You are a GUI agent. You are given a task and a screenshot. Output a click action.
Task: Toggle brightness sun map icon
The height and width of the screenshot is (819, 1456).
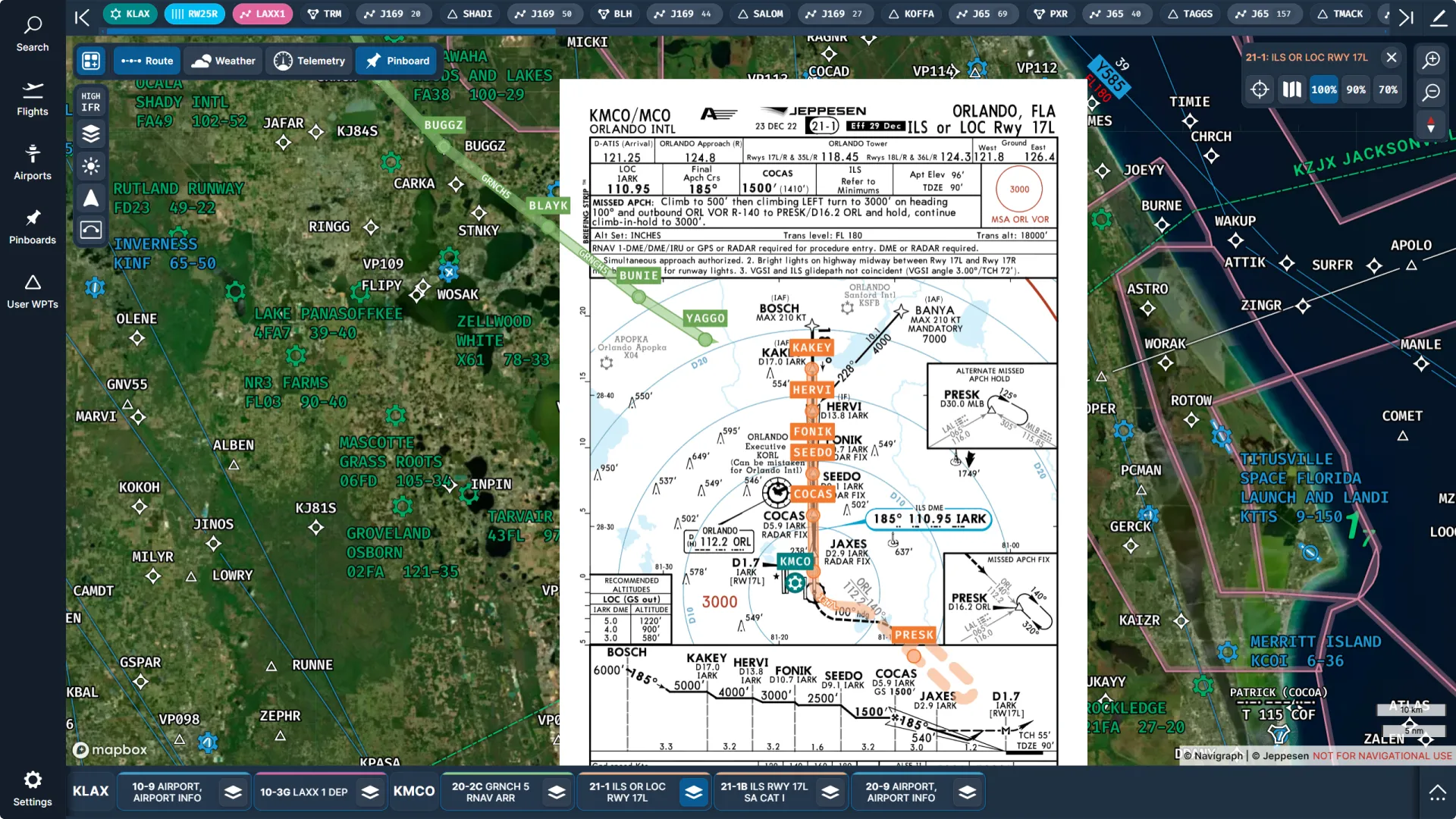pos(91,166)
